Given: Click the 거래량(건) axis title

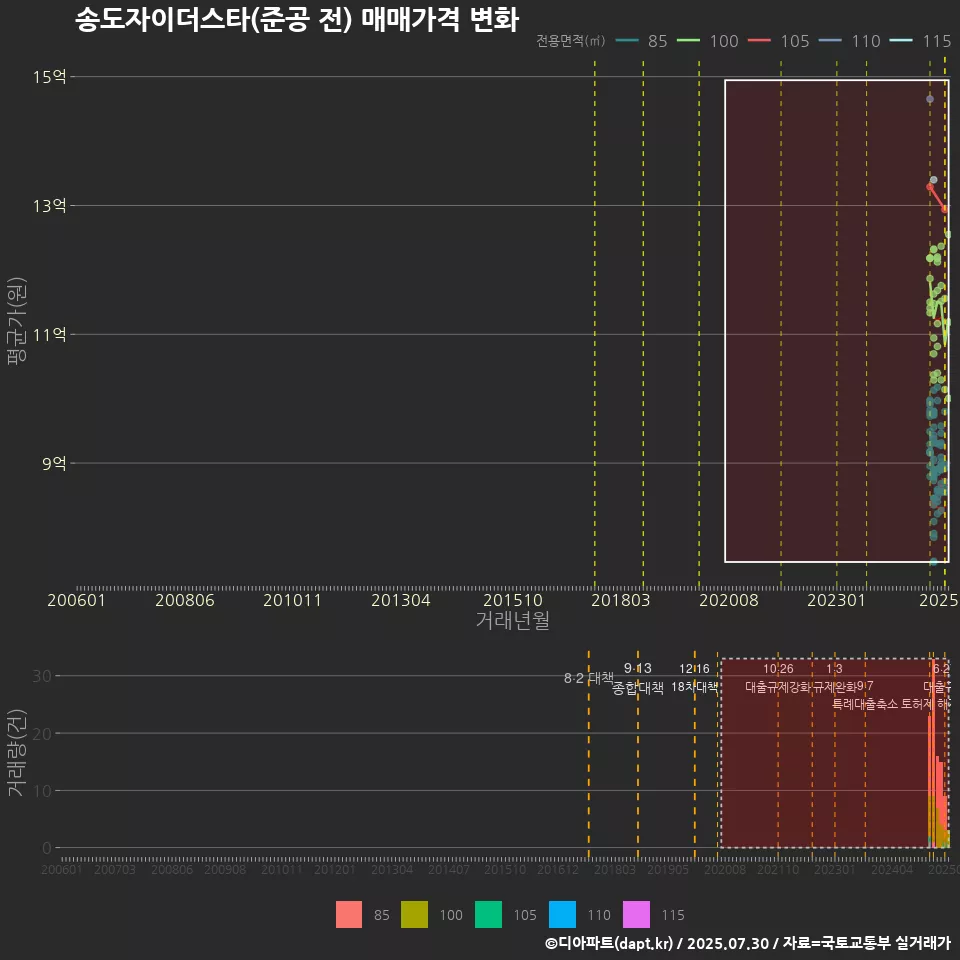Looking at the screenshot, I should pyautogui.click(x=17, y=752).
